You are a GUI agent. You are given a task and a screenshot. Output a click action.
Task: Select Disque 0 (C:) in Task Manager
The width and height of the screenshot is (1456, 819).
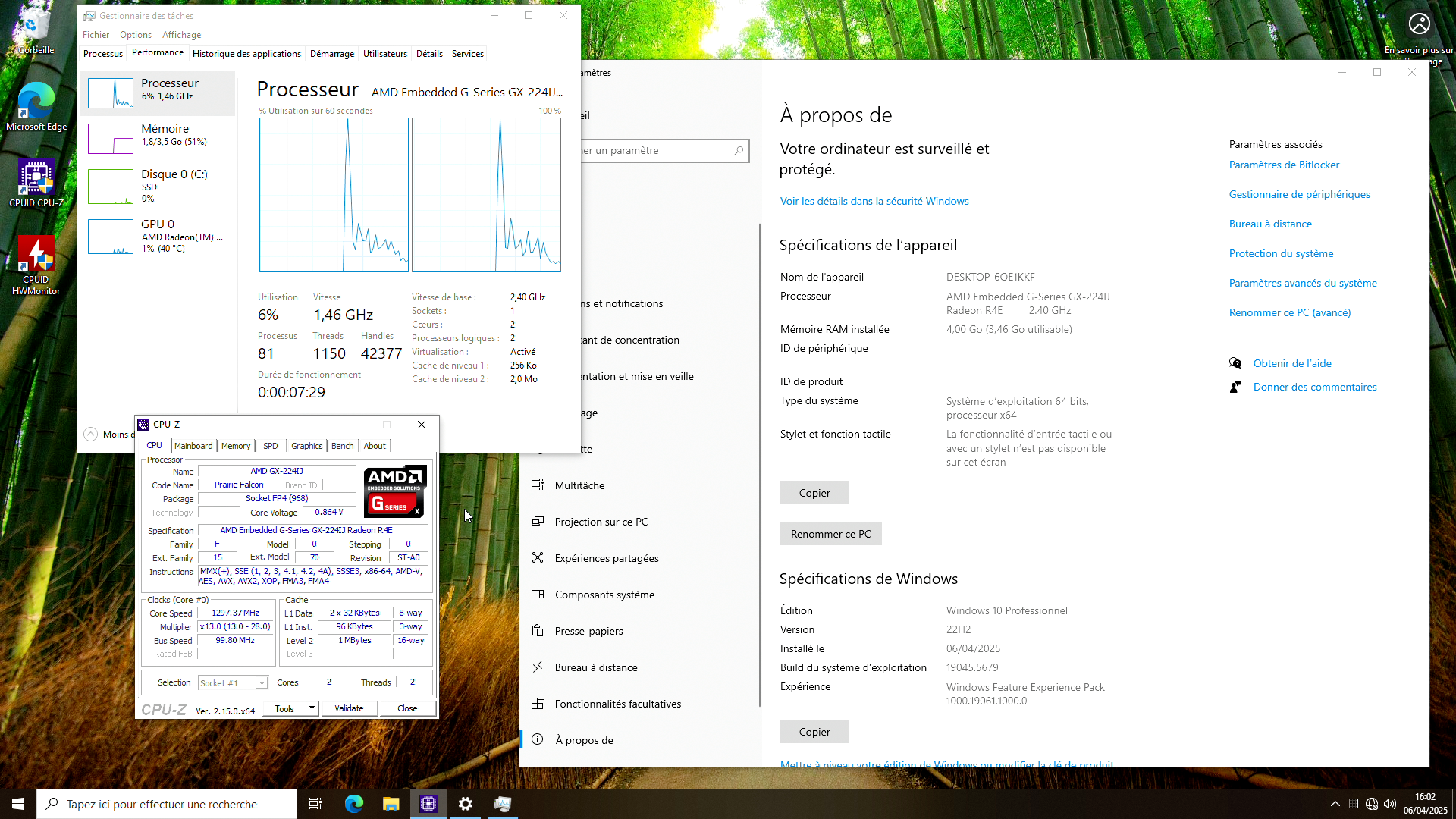158,186
